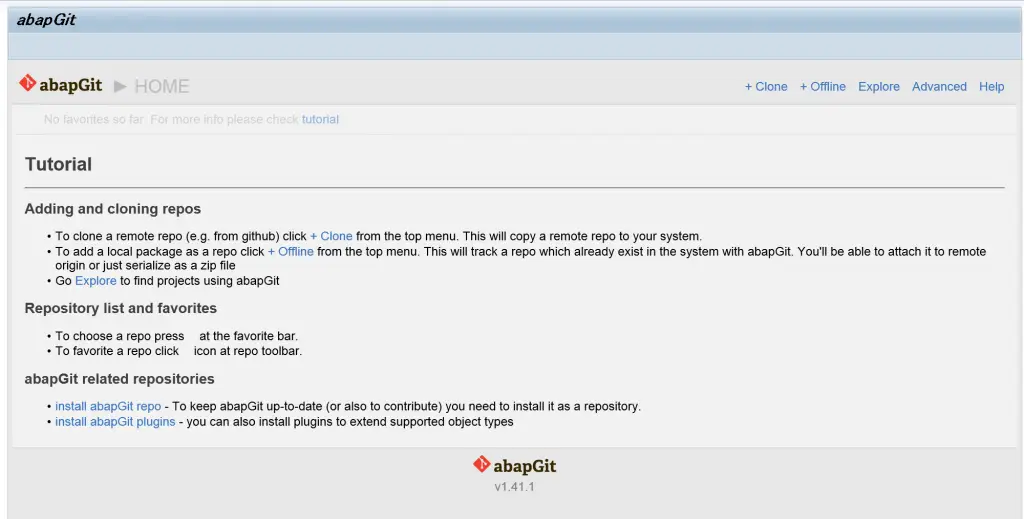
Task: Click the + Offline link in tutorial text
Action: (x=291, y=251)
